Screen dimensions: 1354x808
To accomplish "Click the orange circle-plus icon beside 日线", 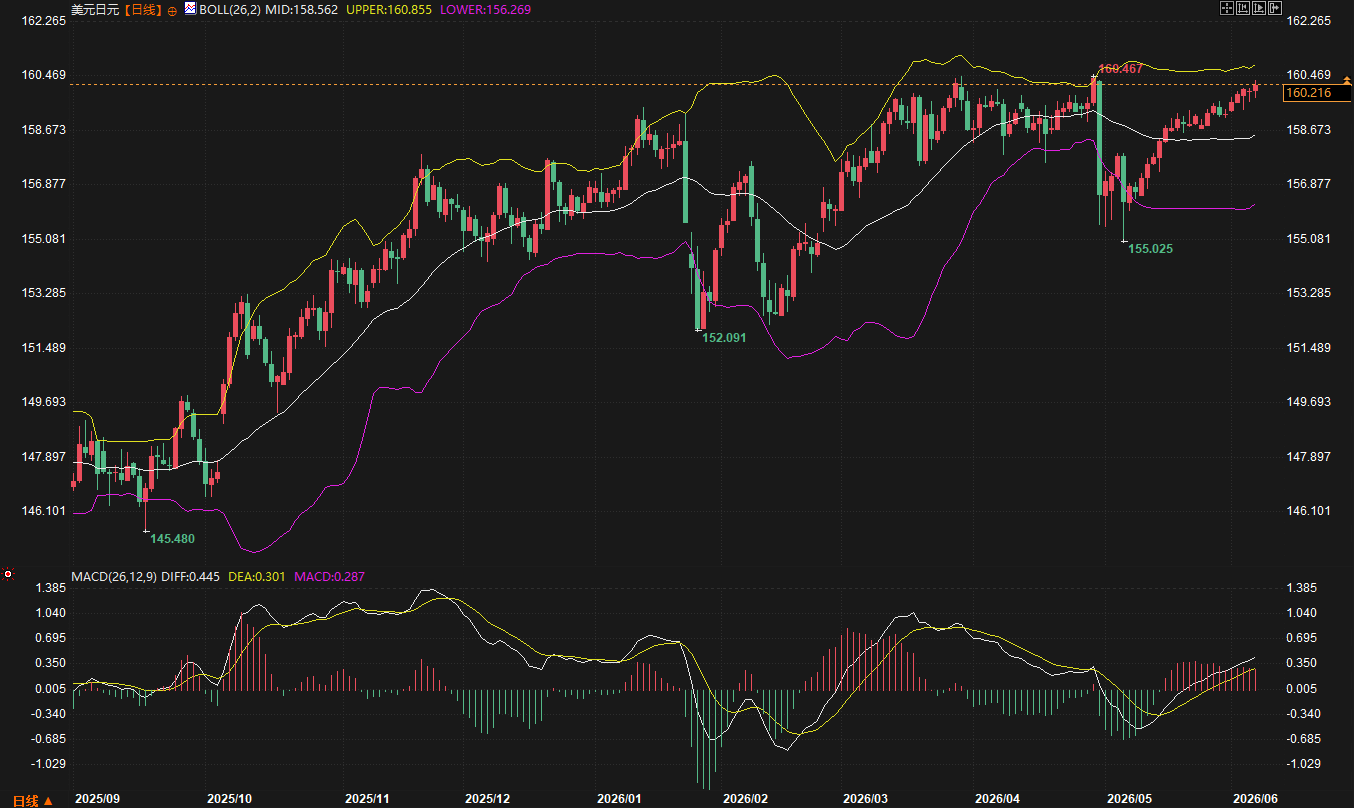I will [x=172, y=9].
